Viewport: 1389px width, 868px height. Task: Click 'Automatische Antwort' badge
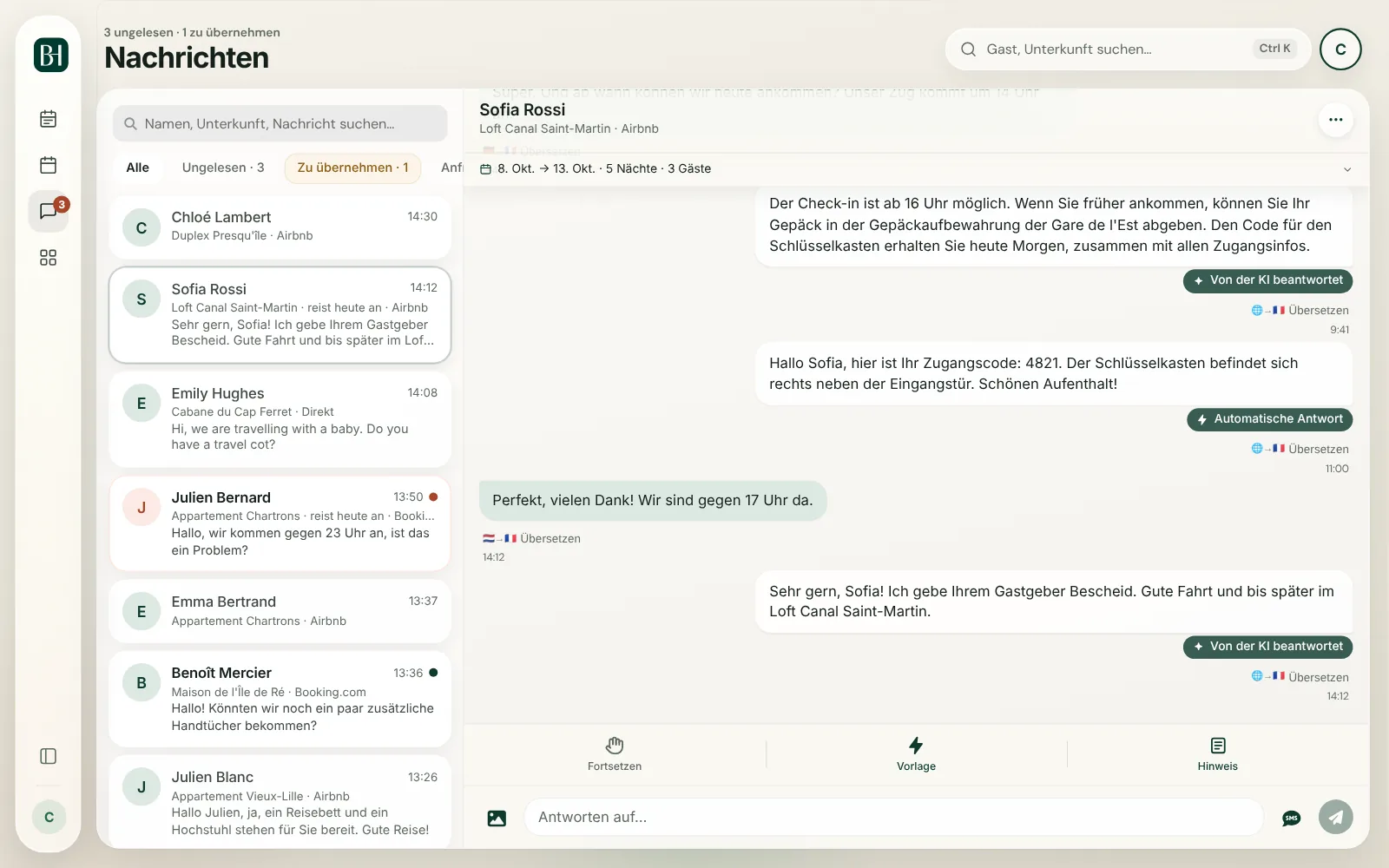(1269, 419)
